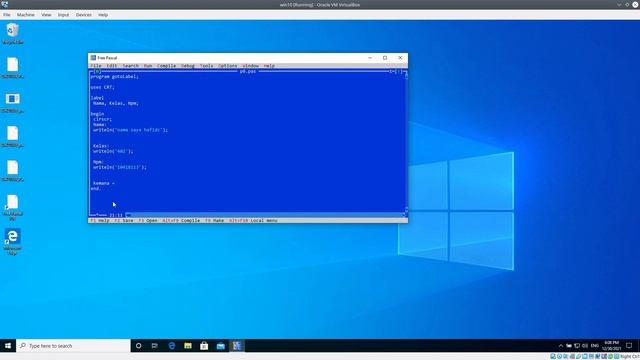Open the Windows Start menu
The image size is (640, 360).
point(8,346)
